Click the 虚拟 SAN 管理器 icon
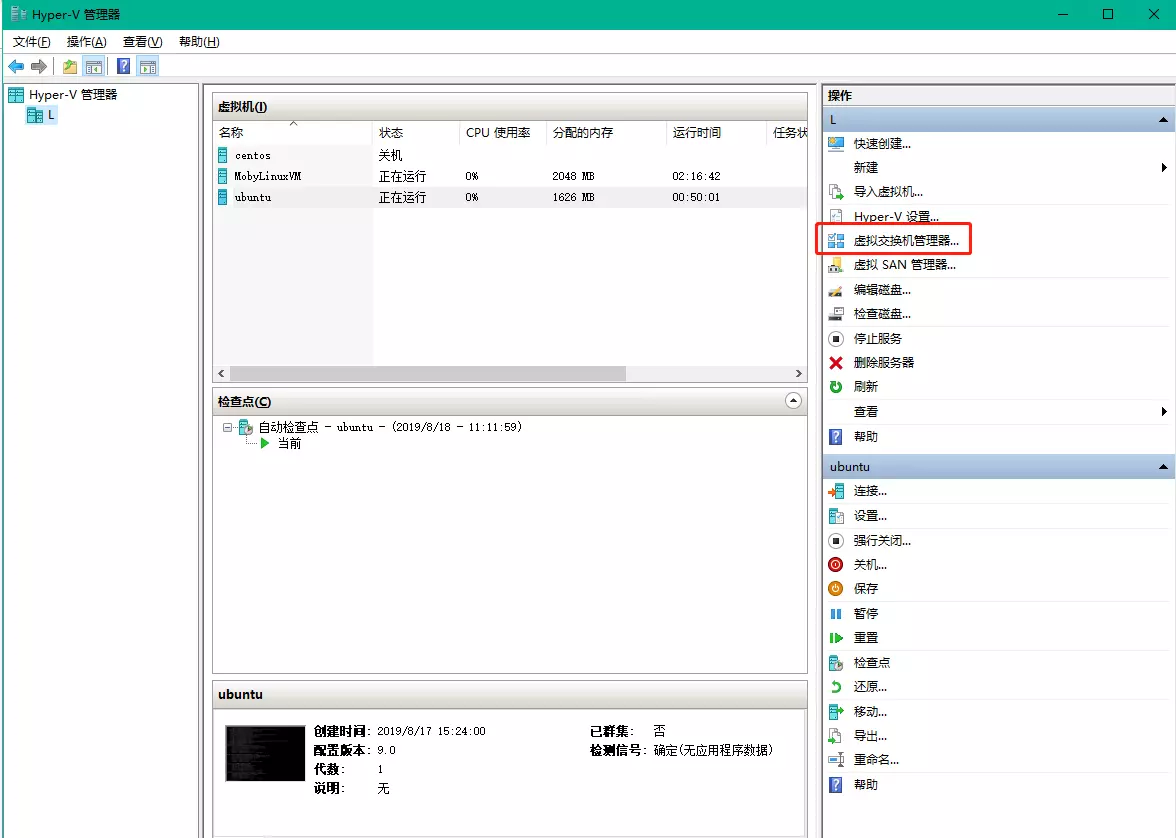 (x=836, y=265)
